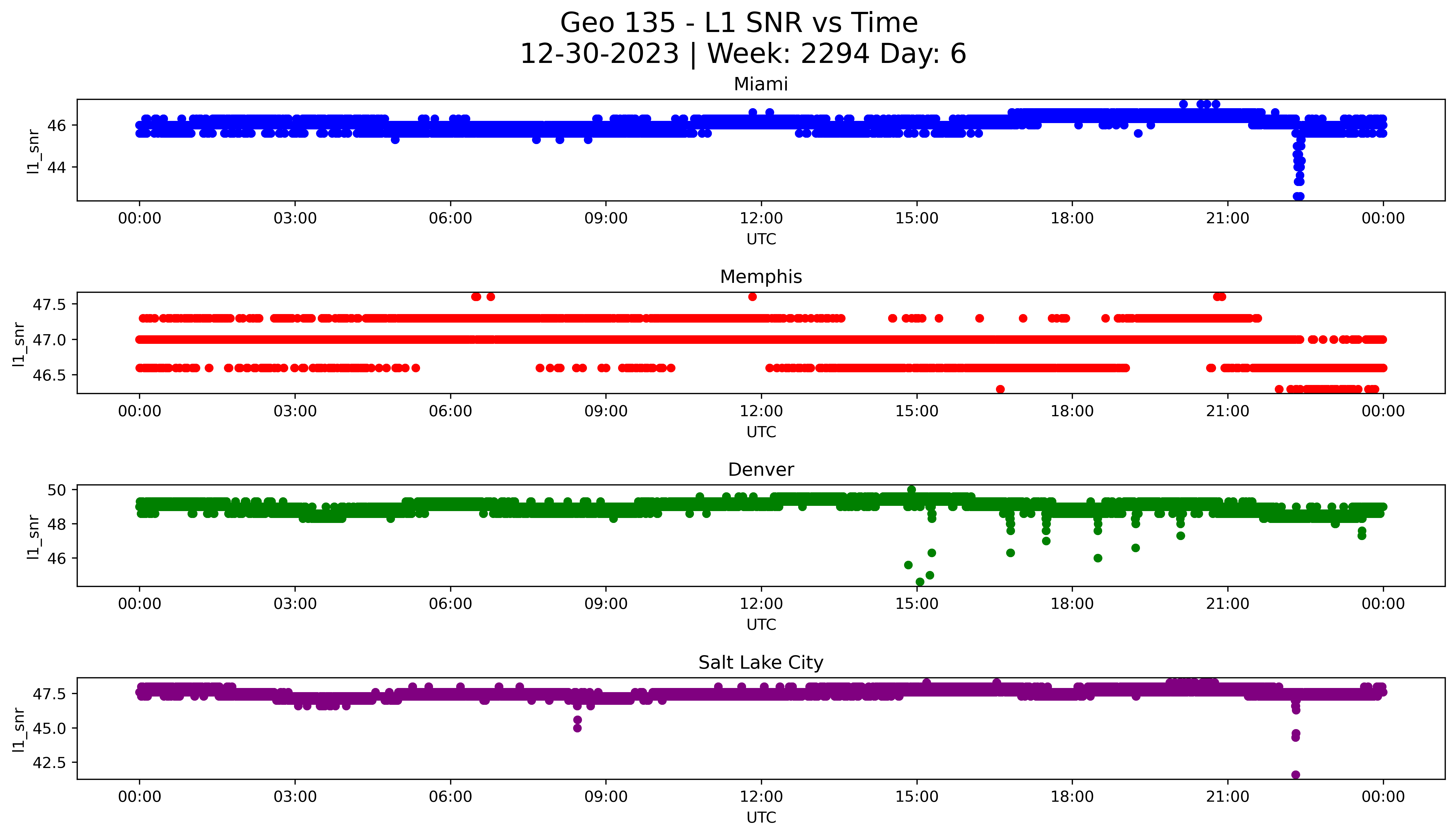
Task: Click the 21:00 tick under the Miami plot
Action: point(1228,219)
